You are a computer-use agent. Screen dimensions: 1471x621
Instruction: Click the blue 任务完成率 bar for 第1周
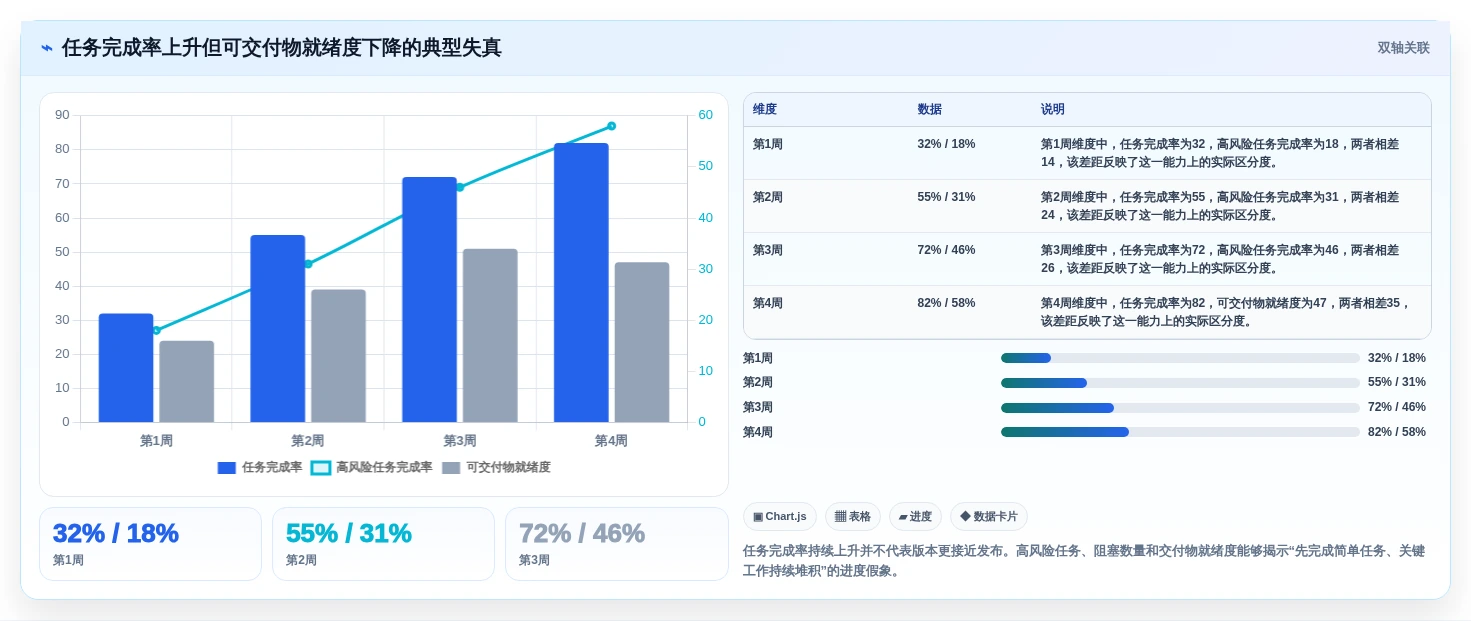tap(126, 368)
